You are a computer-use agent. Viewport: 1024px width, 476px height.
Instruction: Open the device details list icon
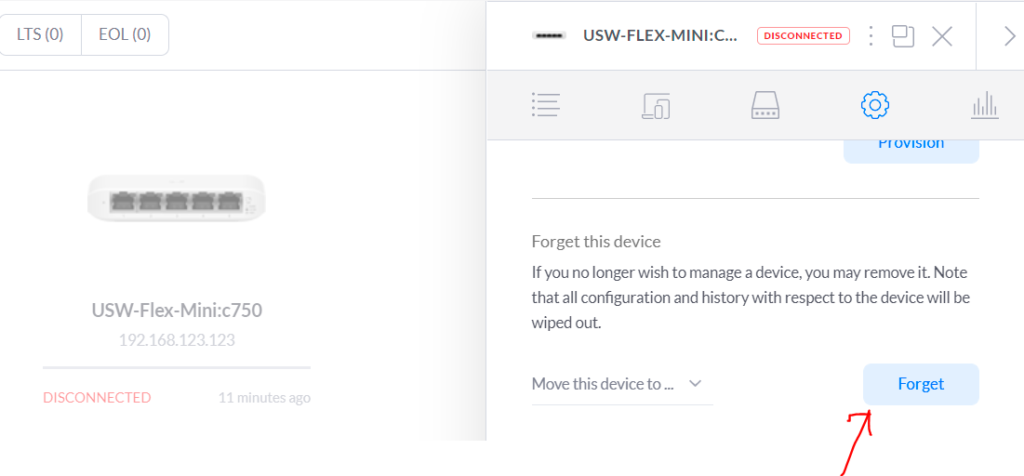pos(545,104)
